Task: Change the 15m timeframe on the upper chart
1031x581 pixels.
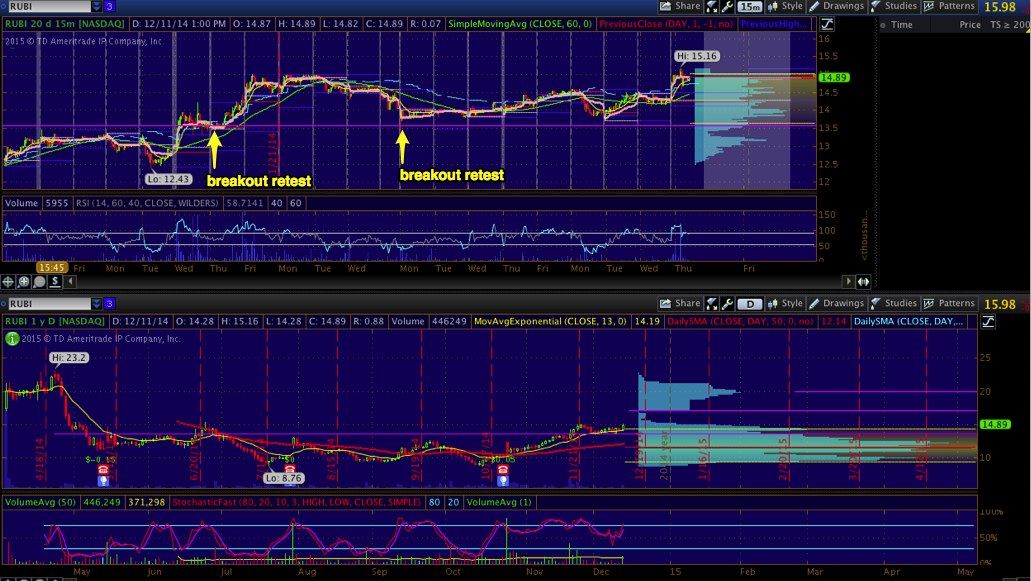Action: point(749,7)
